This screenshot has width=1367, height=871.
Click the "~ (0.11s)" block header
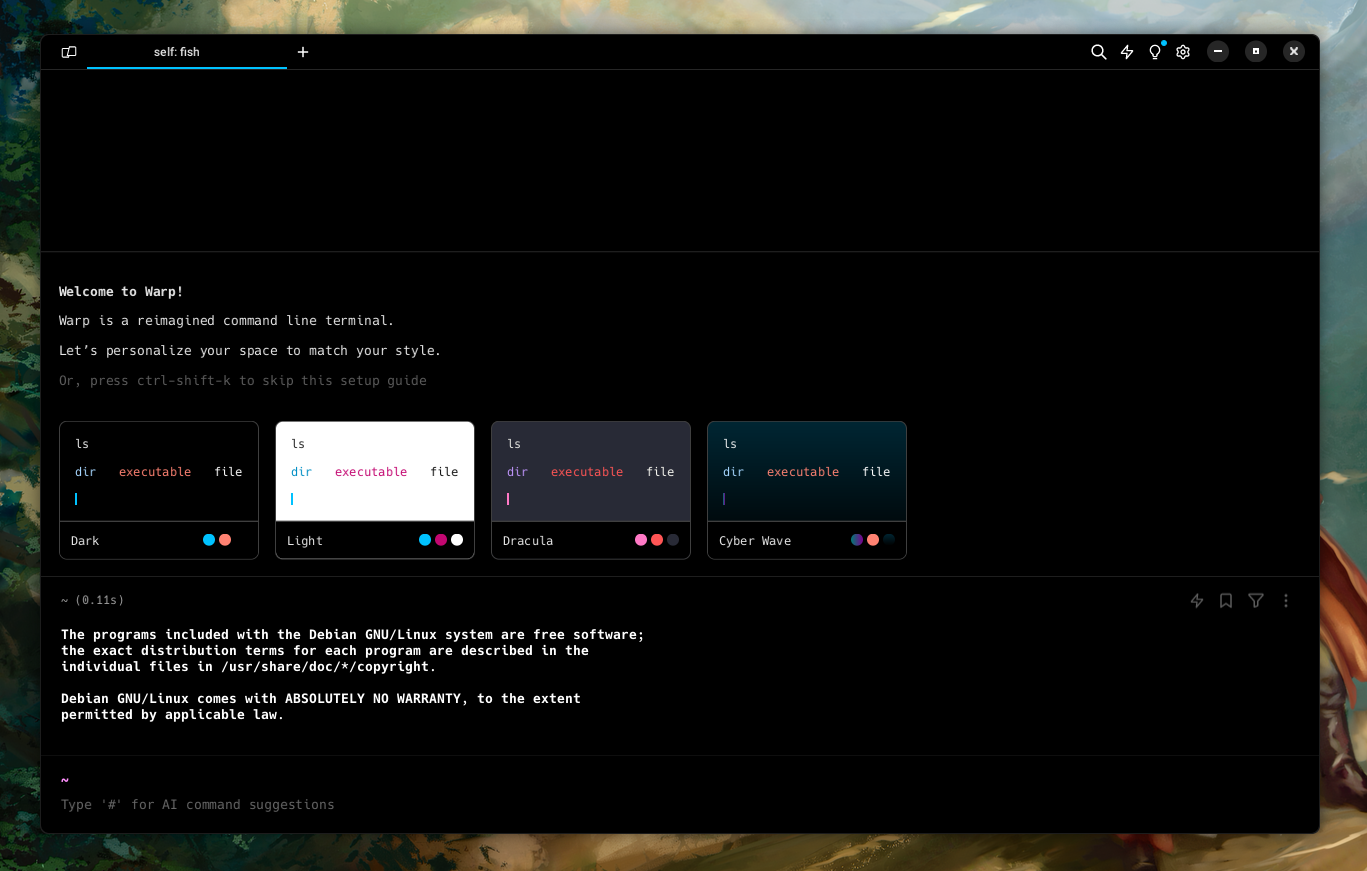click(92, 600)
